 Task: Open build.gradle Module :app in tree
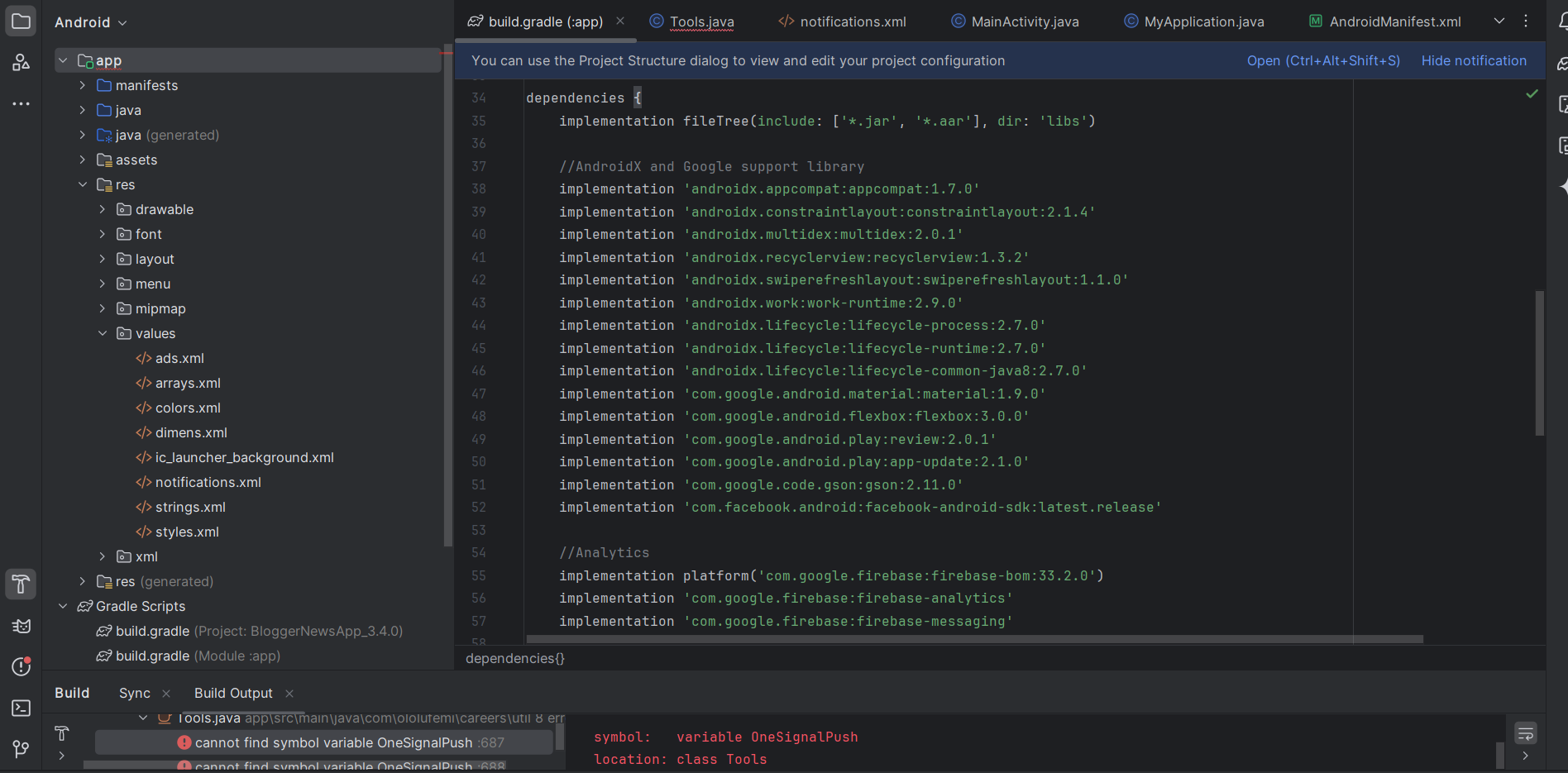pyautogui.click(x=188, y=656)
